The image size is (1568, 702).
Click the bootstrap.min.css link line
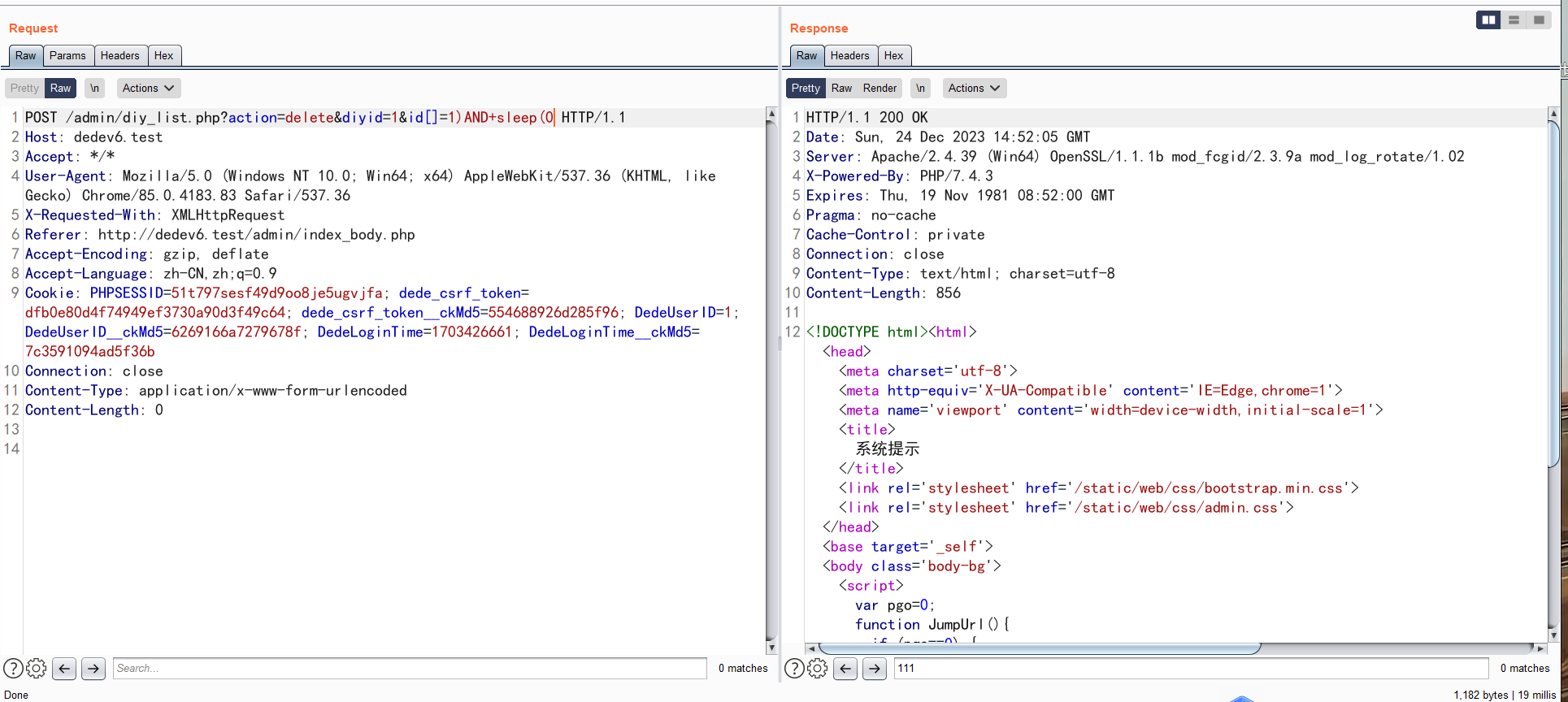click(1099, 488)
